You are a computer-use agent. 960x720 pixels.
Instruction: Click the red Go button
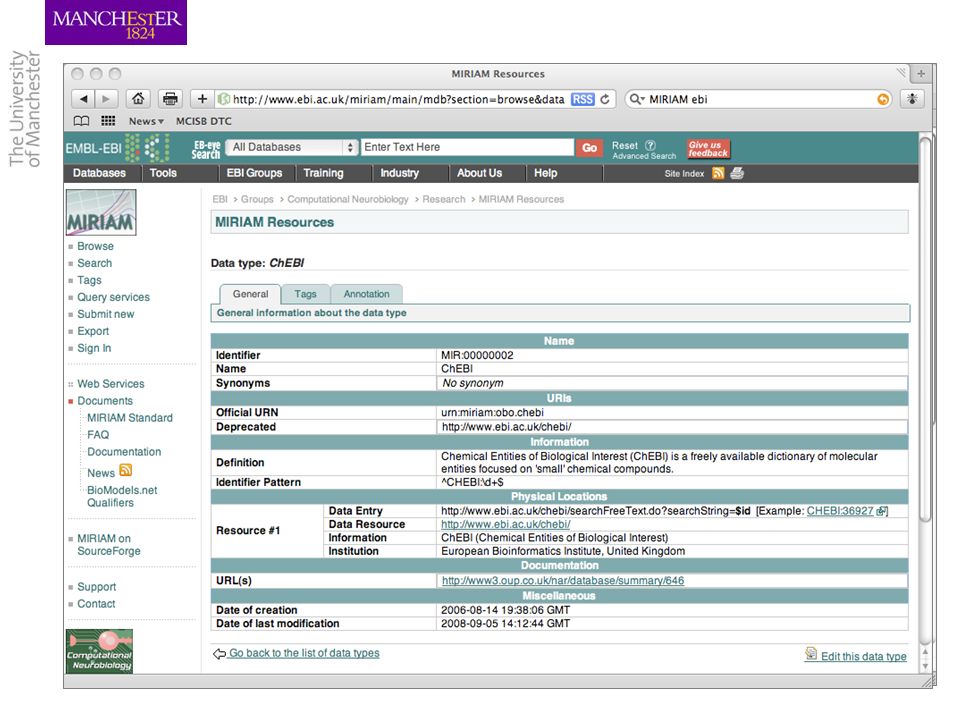[x=590, y=148]
